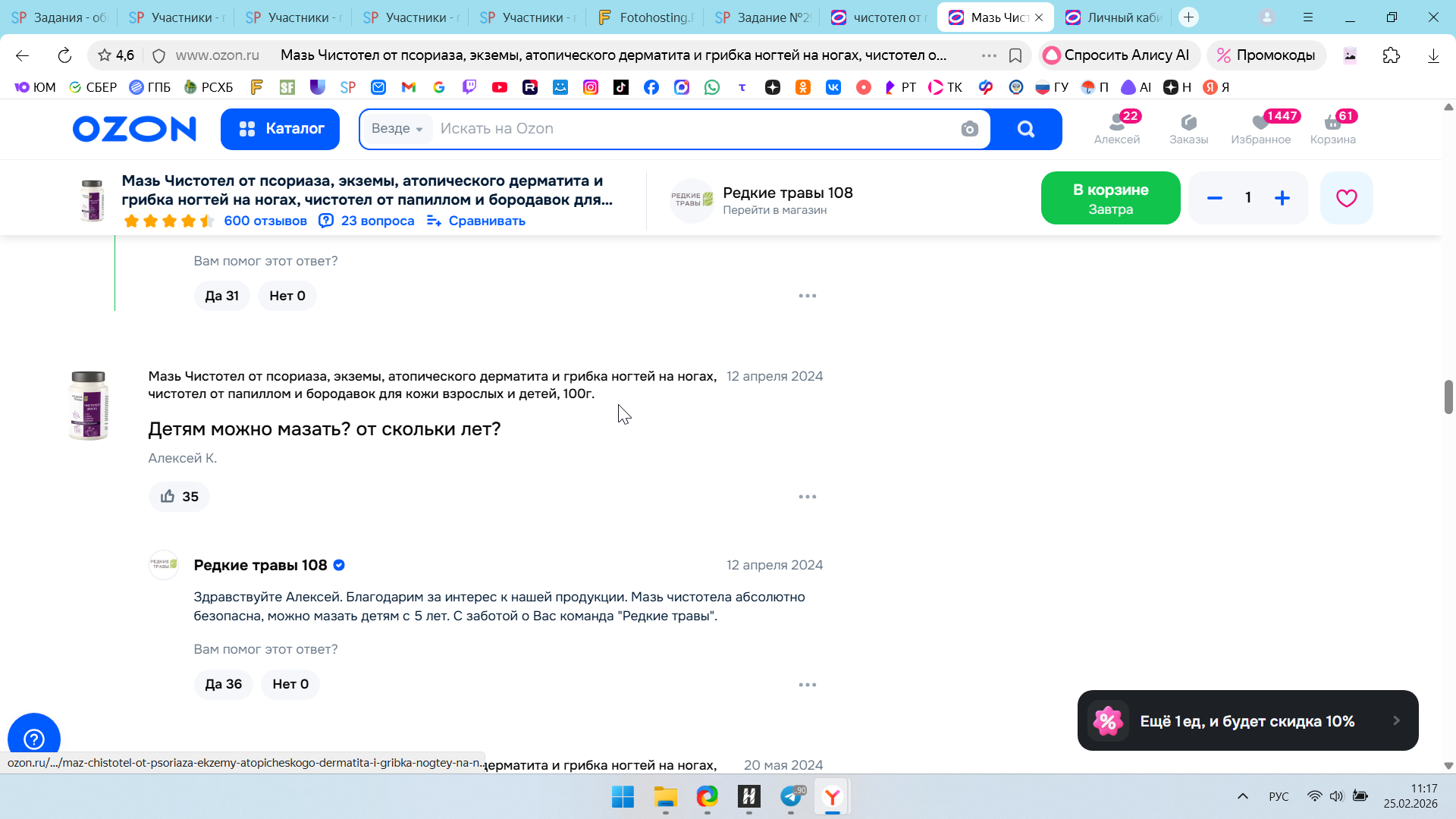Expand the 10% discount banner chevron
The image size is (1456, 819).
pos(1396,720)
